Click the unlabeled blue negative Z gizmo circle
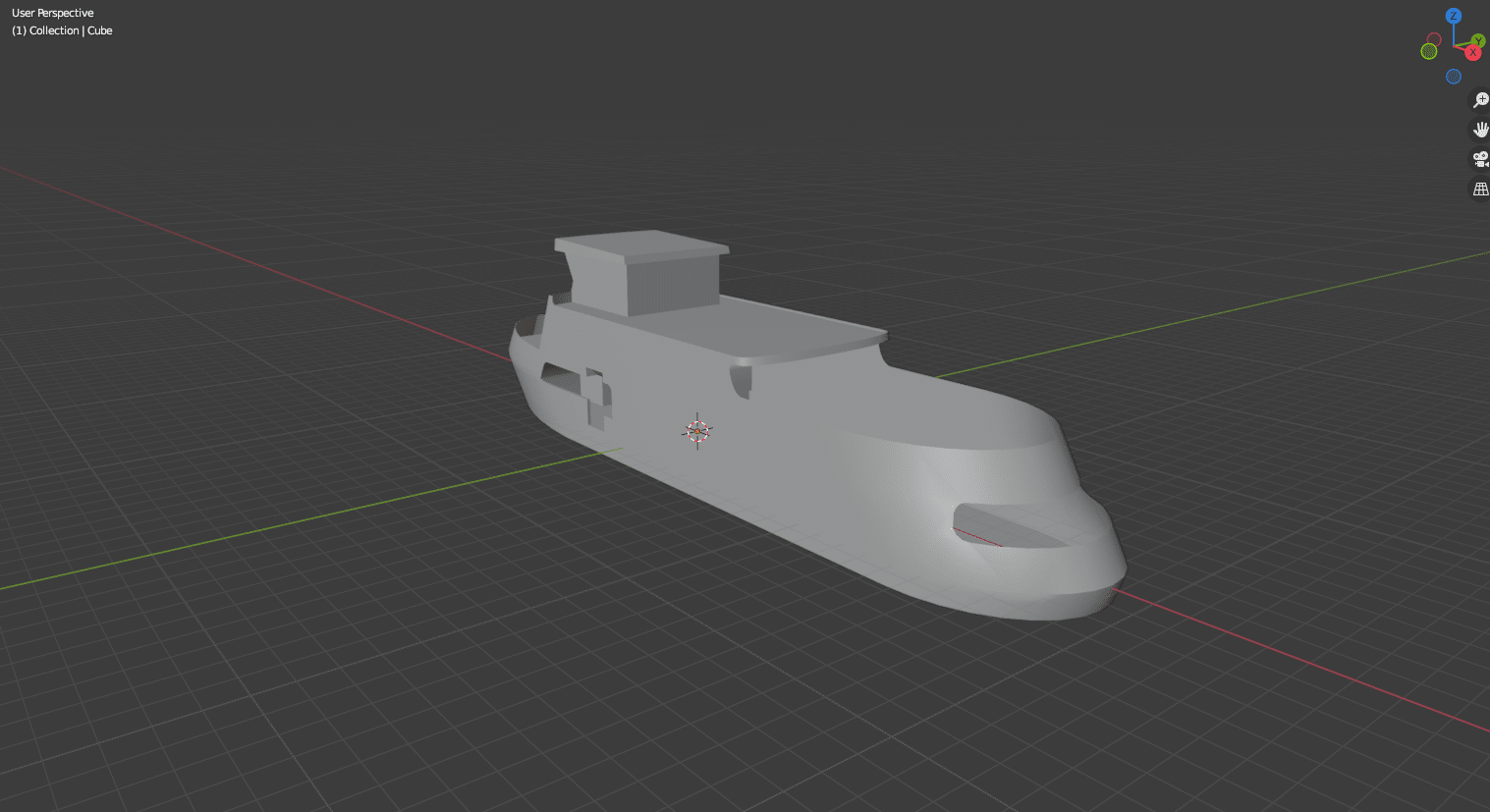 (x=1454, y=77)
